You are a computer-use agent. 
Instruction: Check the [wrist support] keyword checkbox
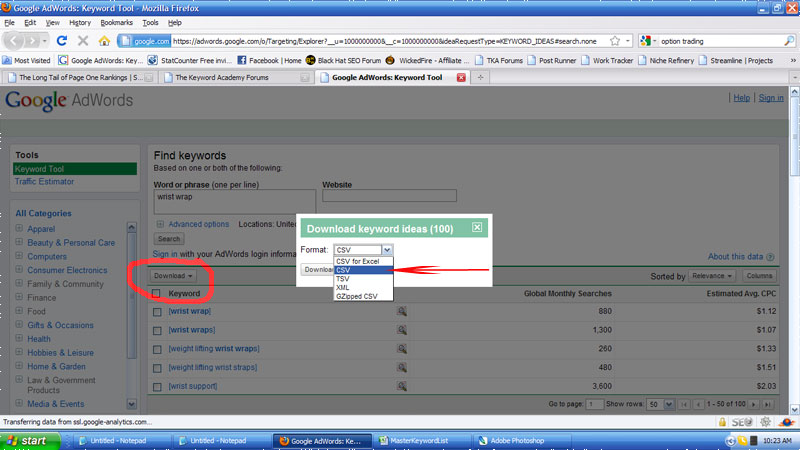pyautogui.click(x=157, y=387)
